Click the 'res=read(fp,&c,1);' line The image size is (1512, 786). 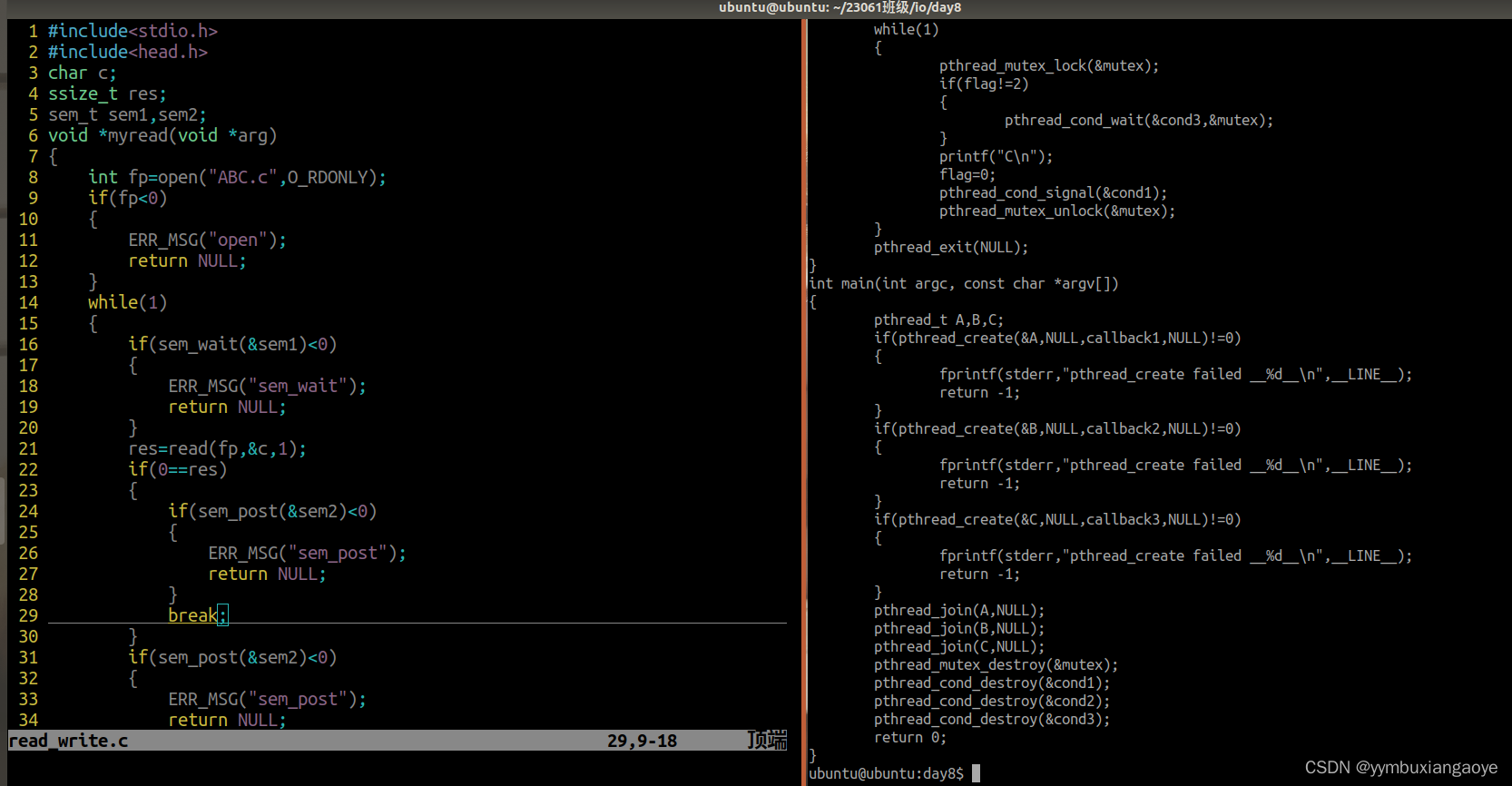pos(217,448)
